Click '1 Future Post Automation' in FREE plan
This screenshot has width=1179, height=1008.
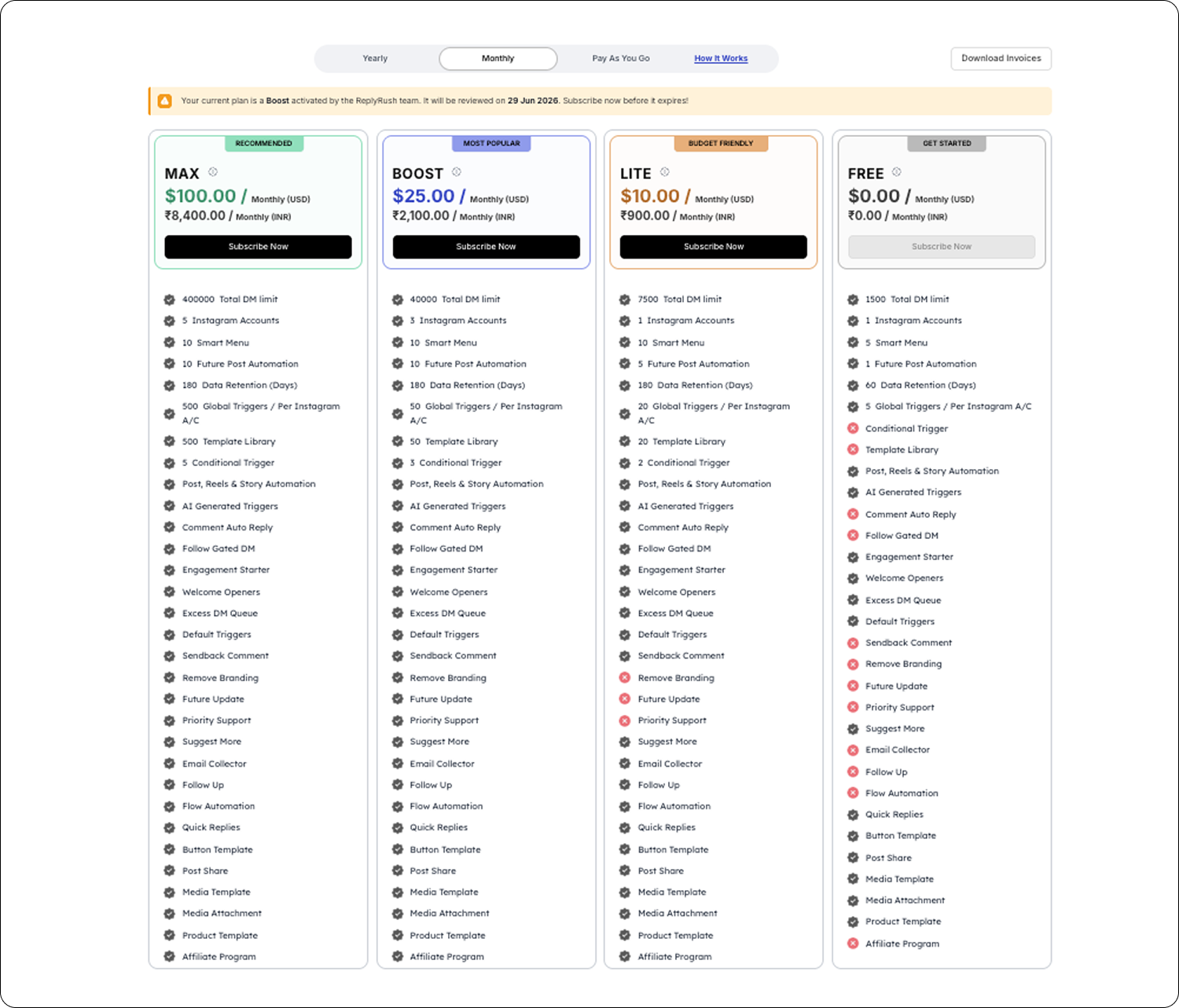click(921, 364)
